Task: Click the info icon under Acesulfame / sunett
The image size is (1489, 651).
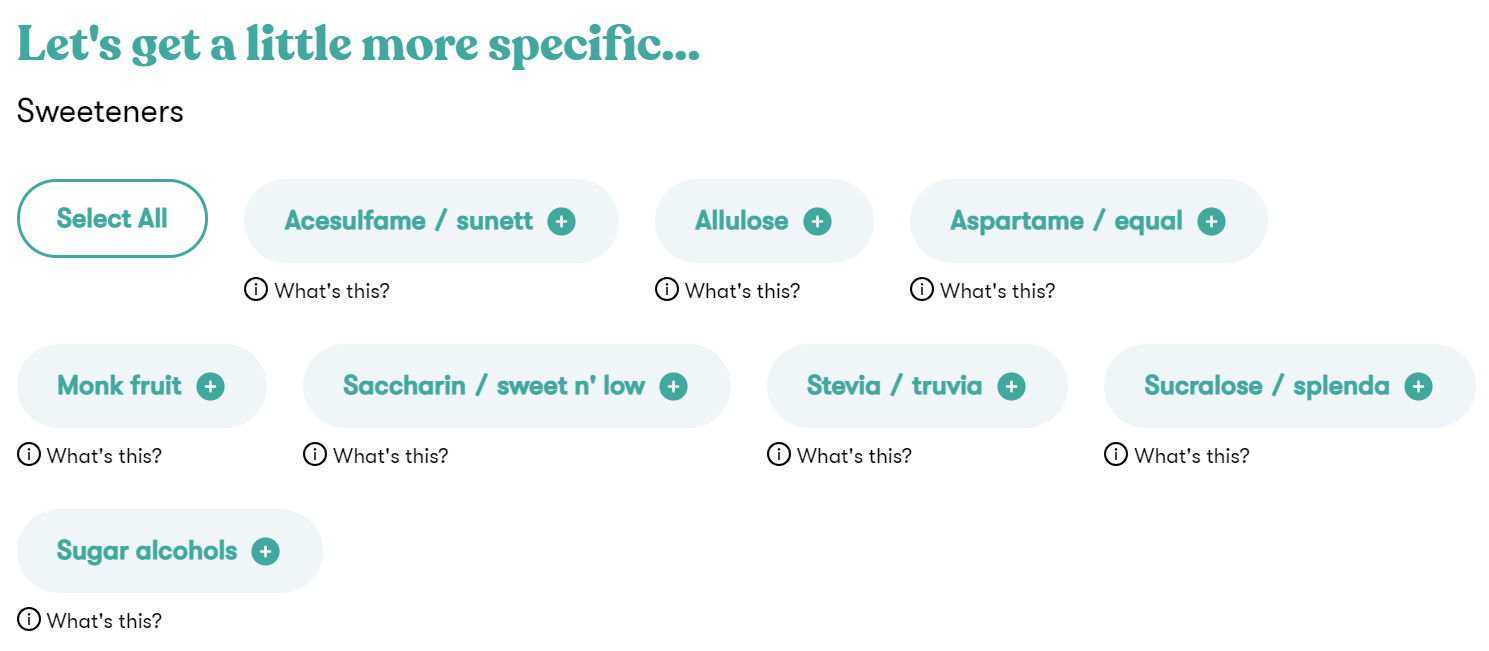Action: click(x=256, y=290)
